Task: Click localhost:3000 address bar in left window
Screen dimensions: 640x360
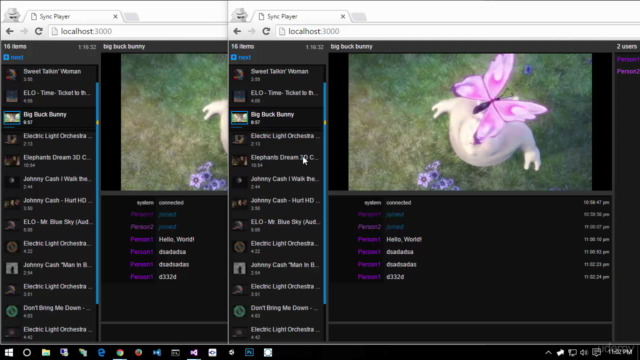Action: pos(138,31)
